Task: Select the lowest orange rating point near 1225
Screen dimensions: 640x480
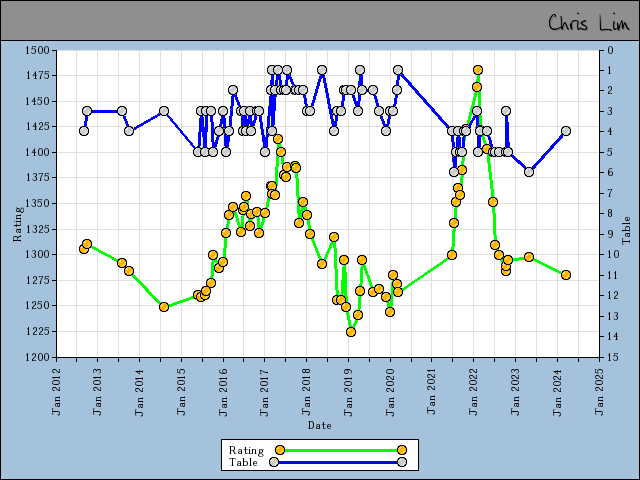Action: (x=351, y=332)
